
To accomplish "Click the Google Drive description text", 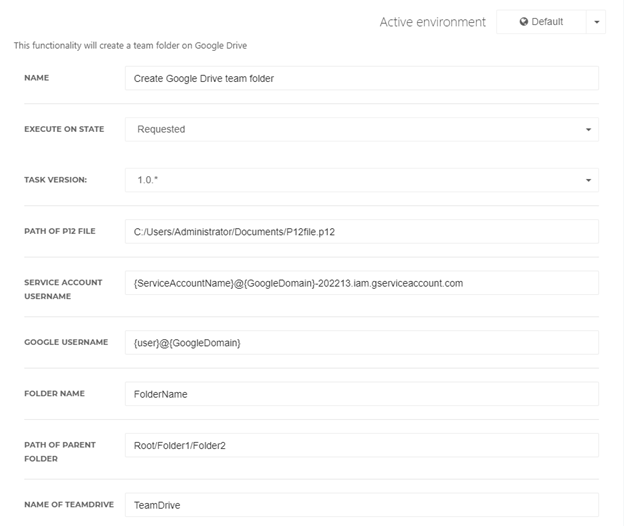I will [130, 46].
